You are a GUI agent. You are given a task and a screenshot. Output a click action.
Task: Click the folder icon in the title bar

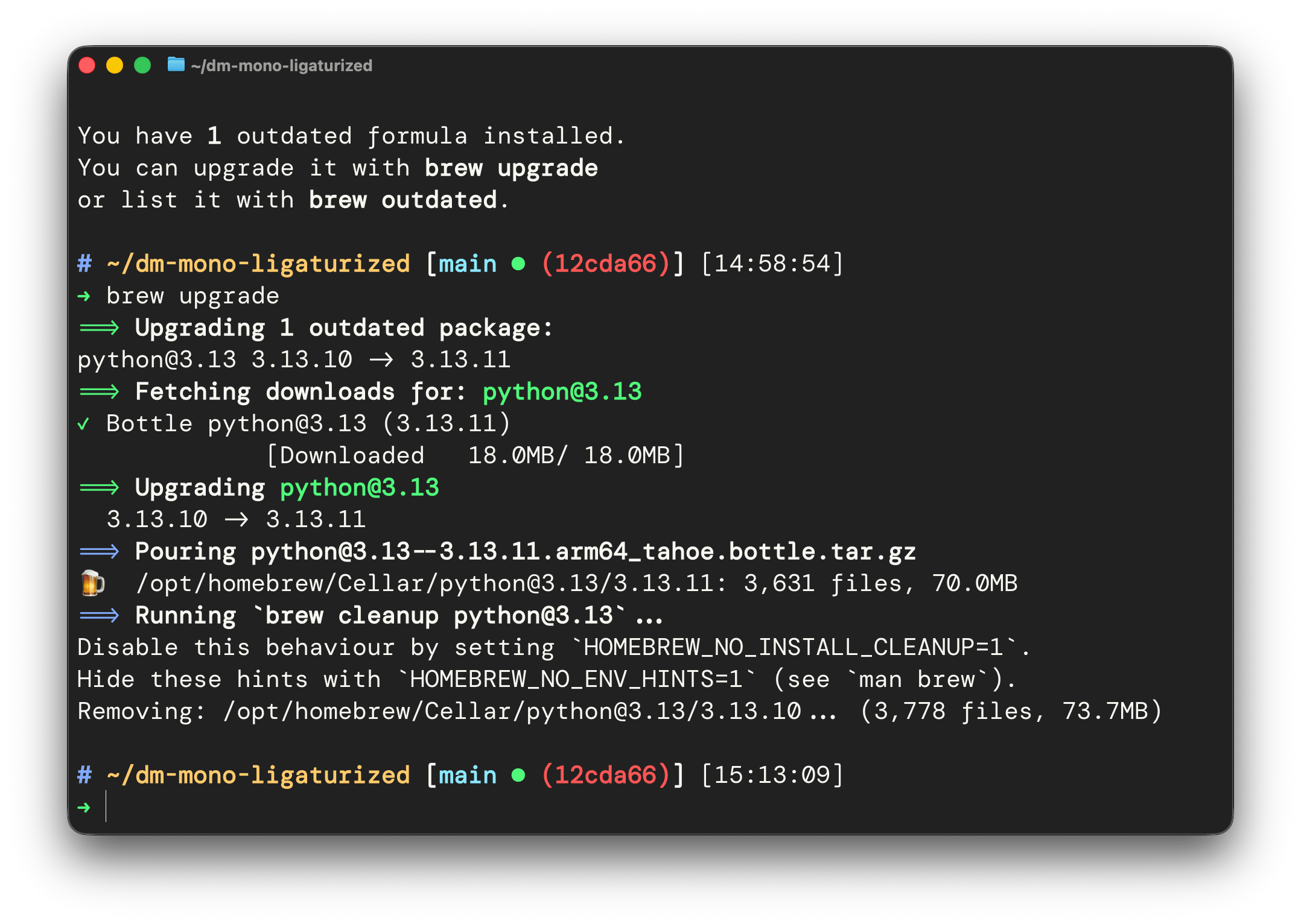coord(176,66)
